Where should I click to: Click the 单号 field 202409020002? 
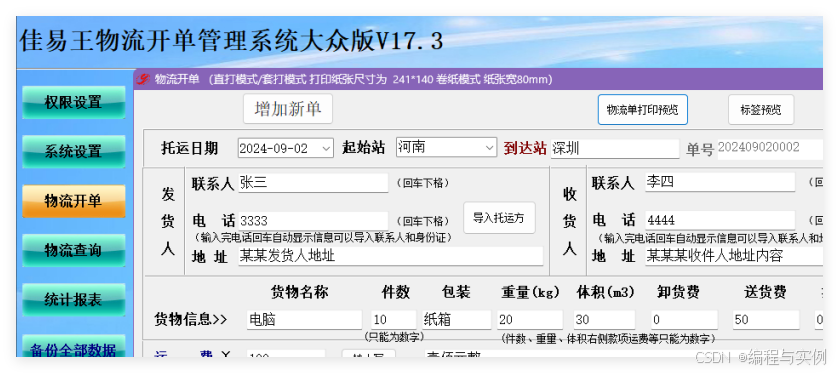click(x=769, y=148)
